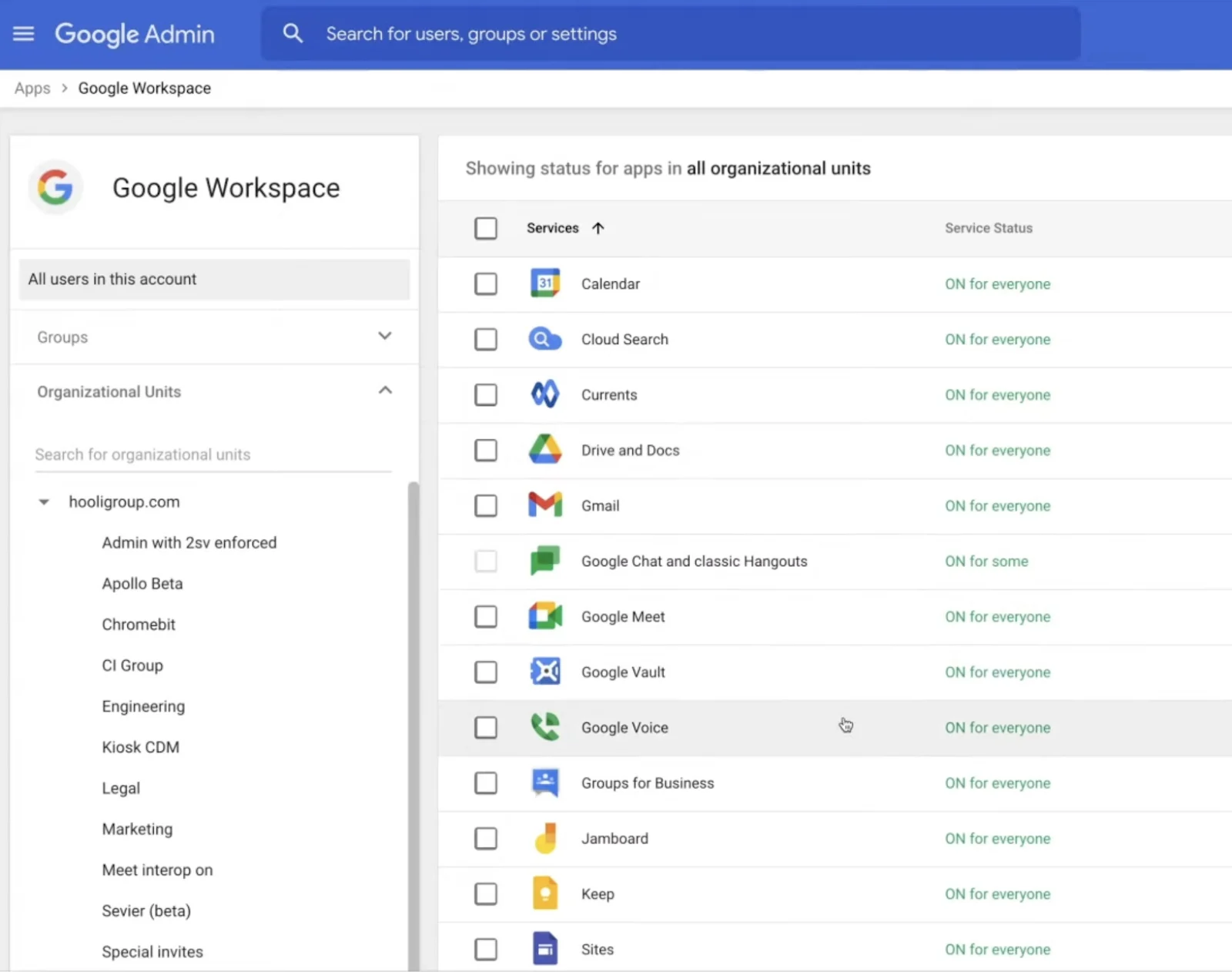The width and height of the screenshot is (1232, 972).
Task: Check the Sites row checkbox
Action: pyautogui.click(x=486, y=949)
